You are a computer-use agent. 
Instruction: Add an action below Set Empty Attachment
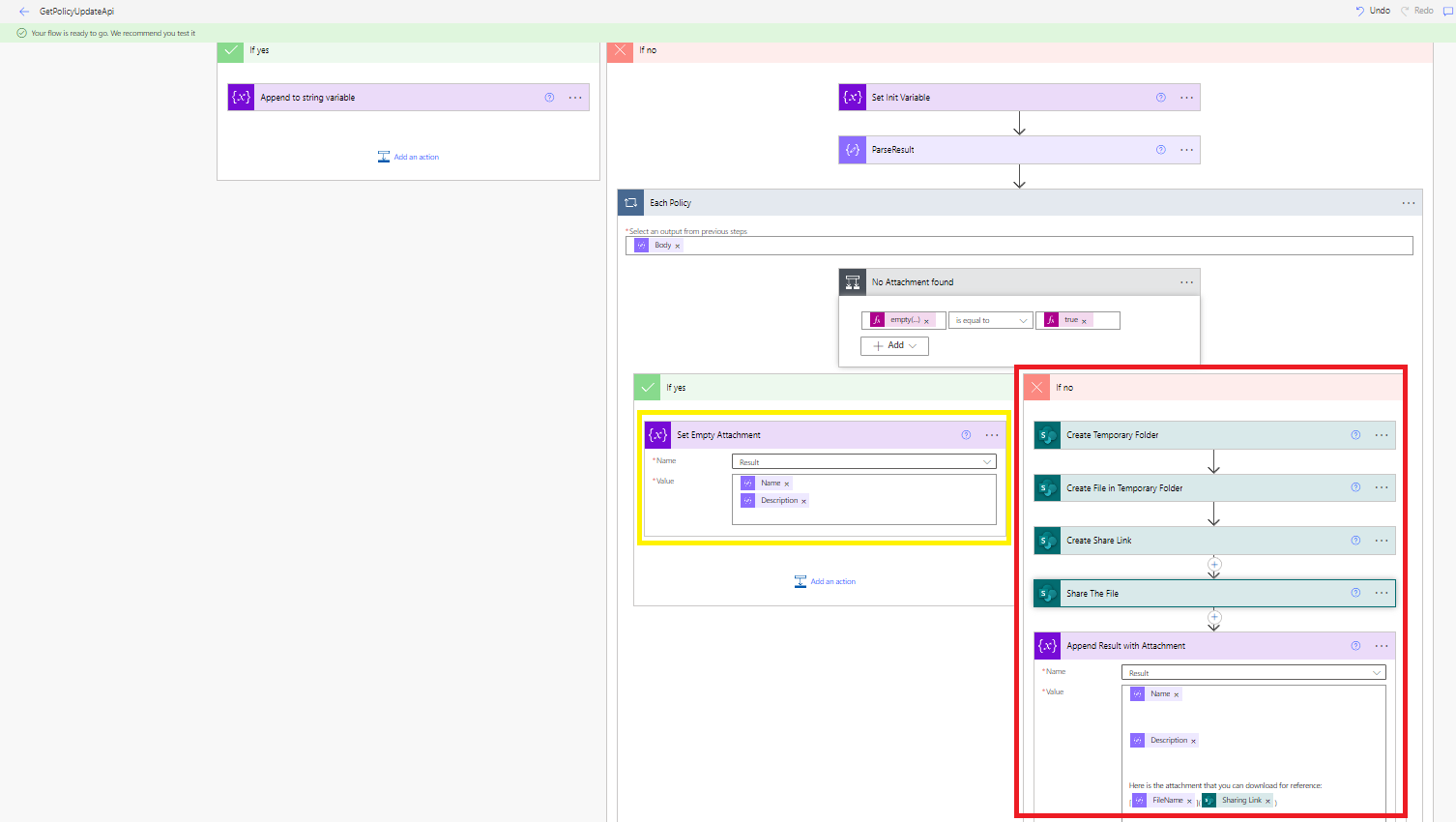point(825,581)
